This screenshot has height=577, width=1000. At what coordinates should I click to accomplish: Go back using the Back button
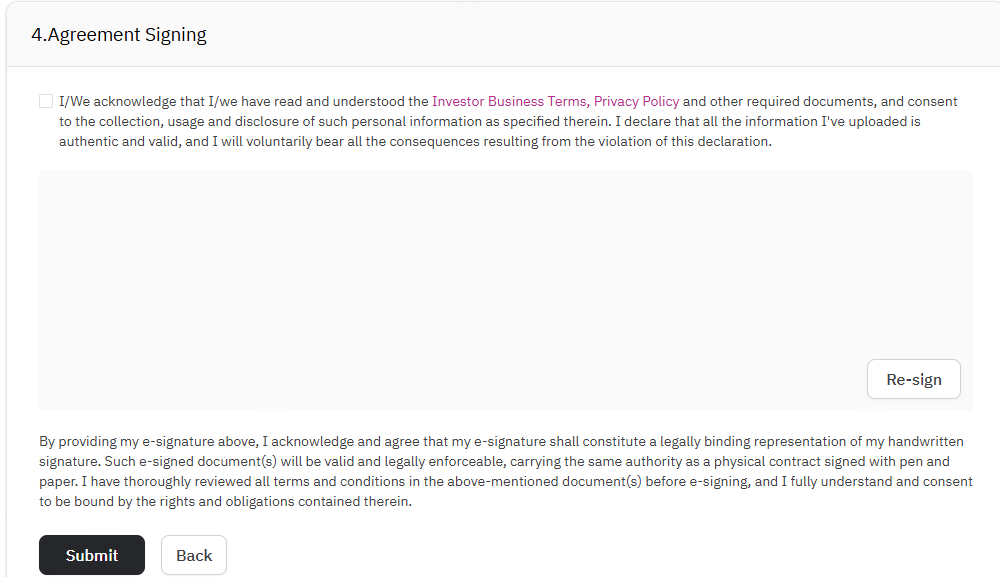(194, 555)
